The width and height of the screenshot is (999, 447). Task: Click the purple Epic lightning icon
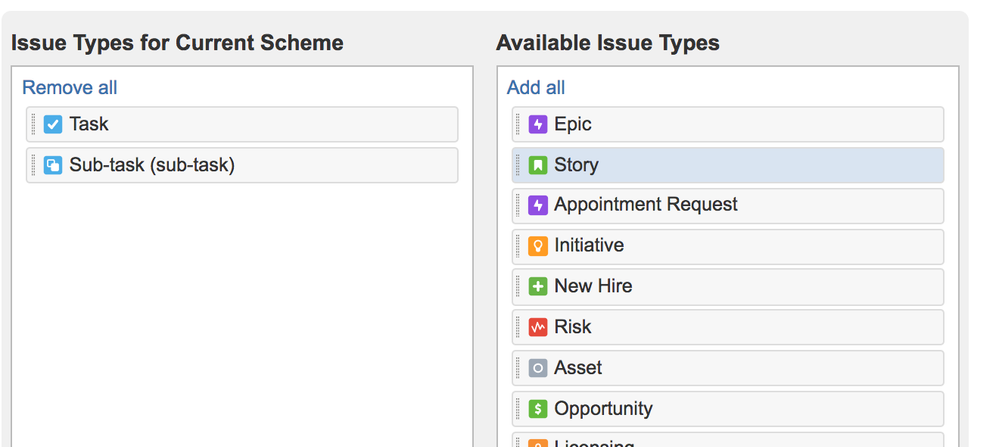(x=538, y=124)
